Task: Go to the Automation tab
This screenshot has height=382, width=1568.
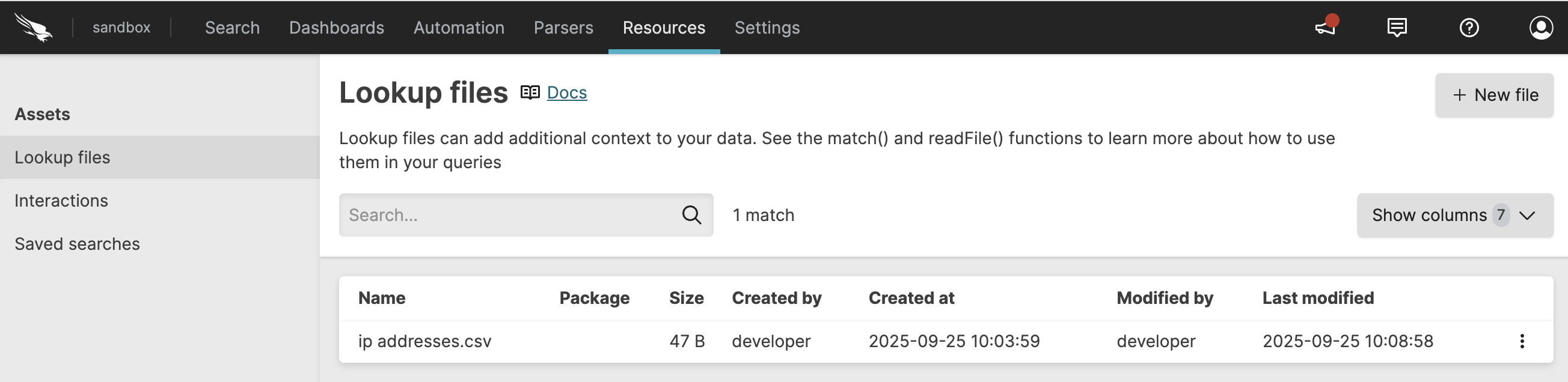Action: [458, 28]
